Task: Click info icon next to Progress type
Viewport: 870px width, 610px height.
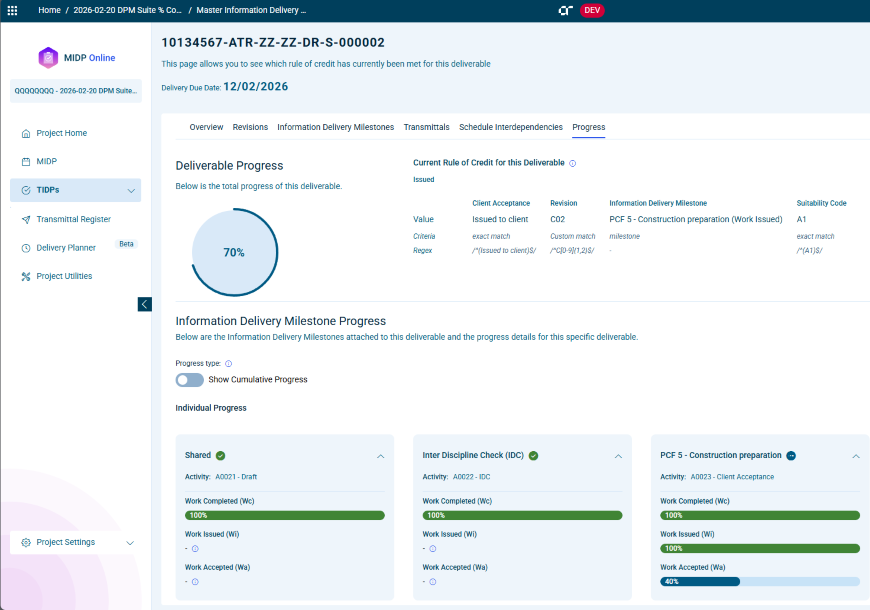Action: [229, 364]
